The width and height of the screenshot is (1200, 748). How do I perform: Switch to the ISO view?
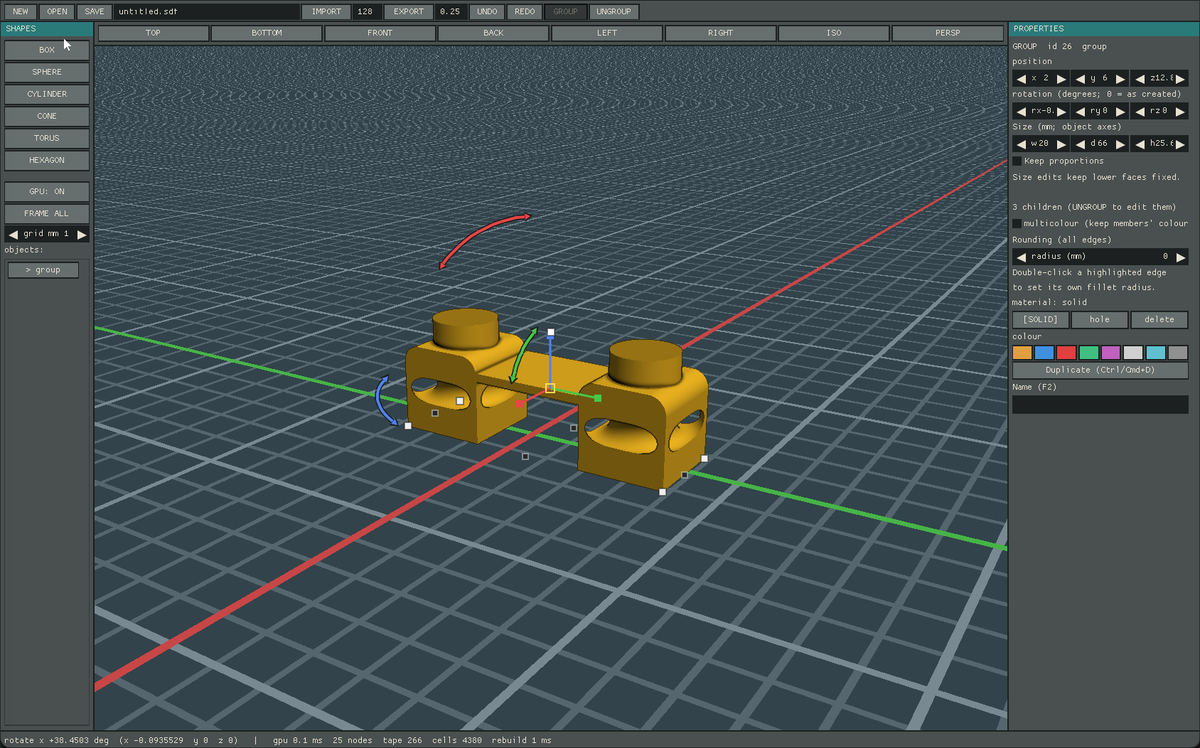(834, 33)
